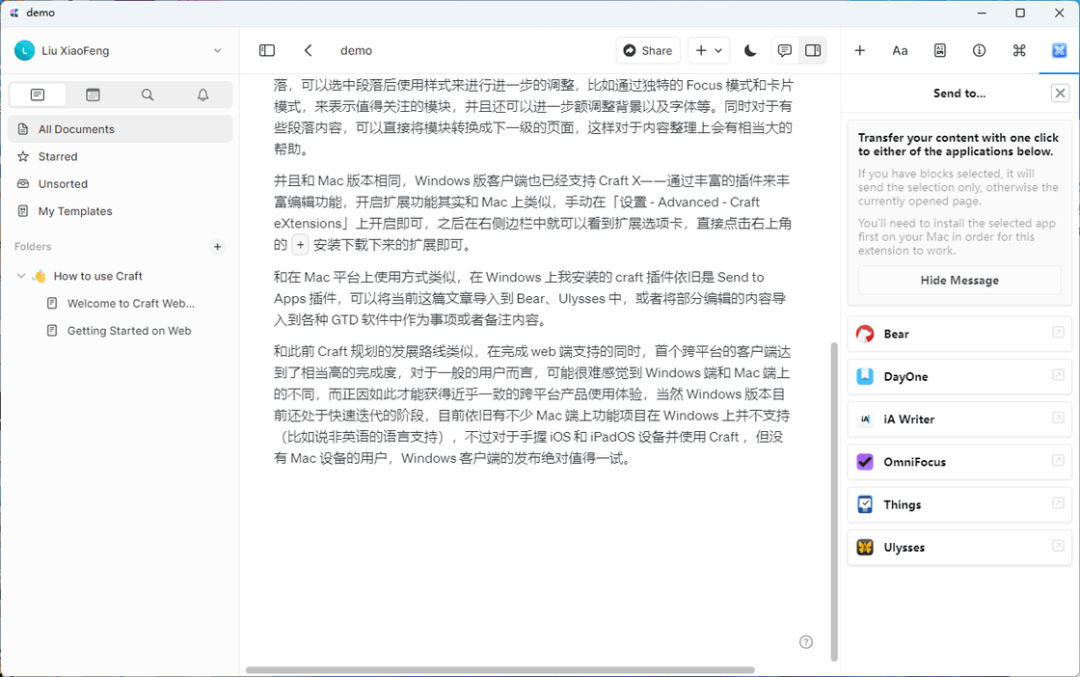Expand the Liu XiaoFeng account dropdown

click(218, 50)
